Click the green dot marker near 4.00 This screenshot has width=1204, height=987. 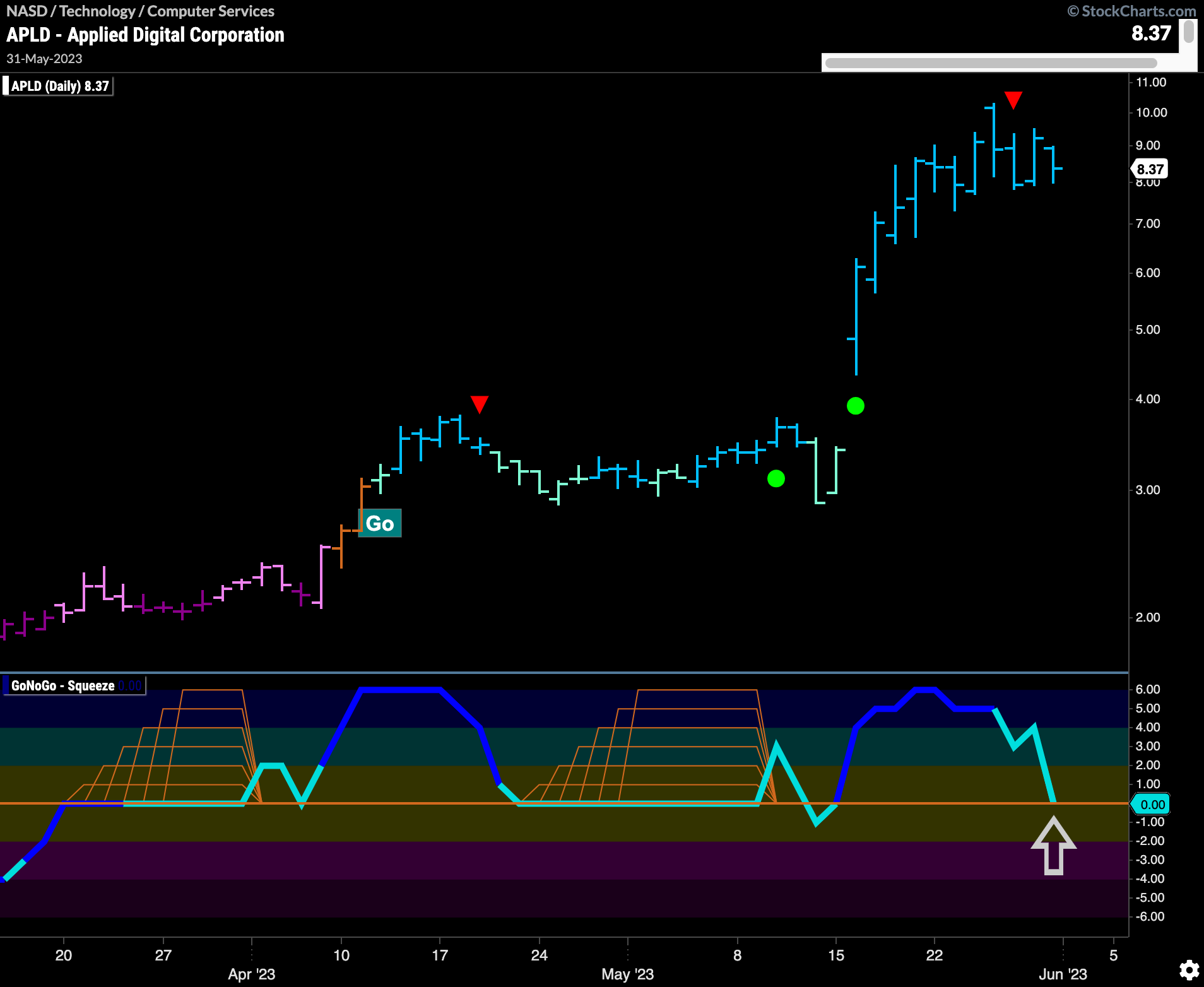pyautogui.click(x=856, y=406)
